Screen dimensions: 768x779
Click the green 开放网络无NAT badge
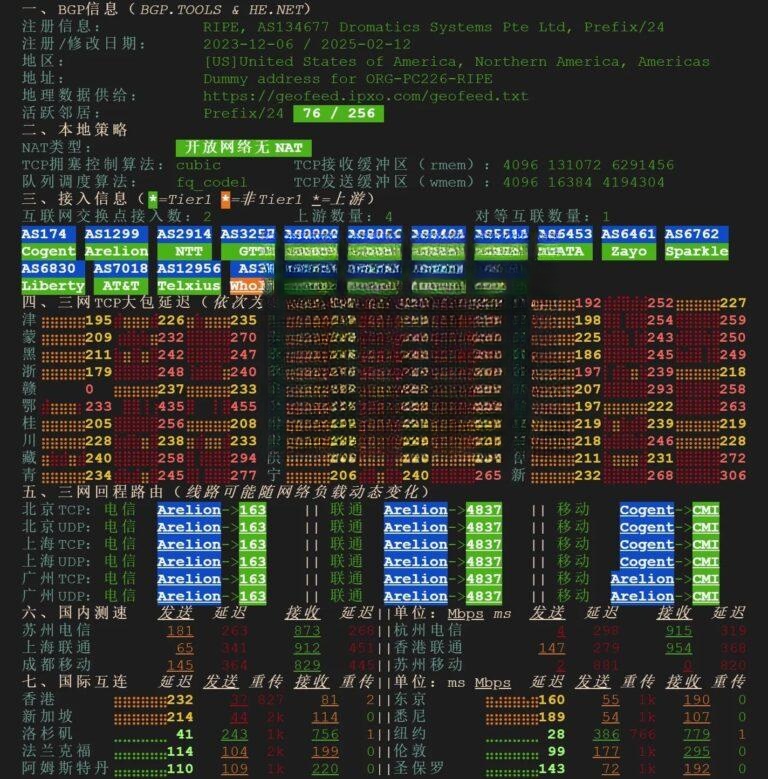(x=244, y=148)
